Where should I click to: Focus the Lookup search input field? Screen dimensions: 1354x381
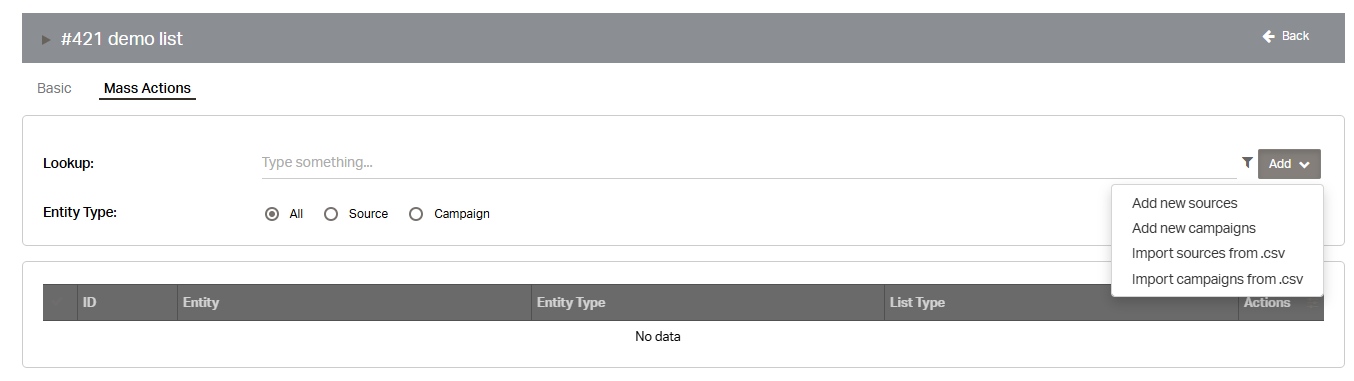coord(748,162)
